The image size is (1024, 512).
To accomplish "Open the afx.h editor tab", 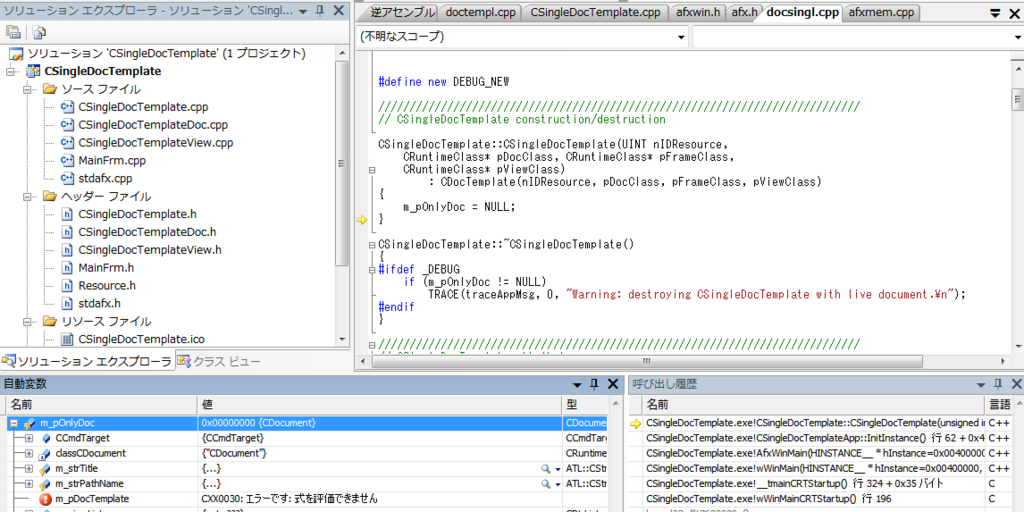I will coord(745,12).
